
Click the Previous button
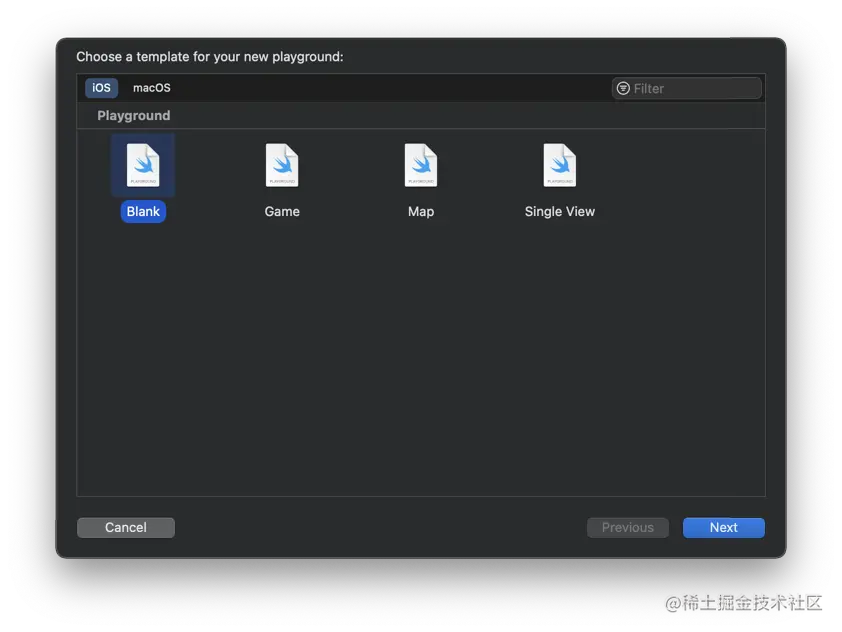628,527
